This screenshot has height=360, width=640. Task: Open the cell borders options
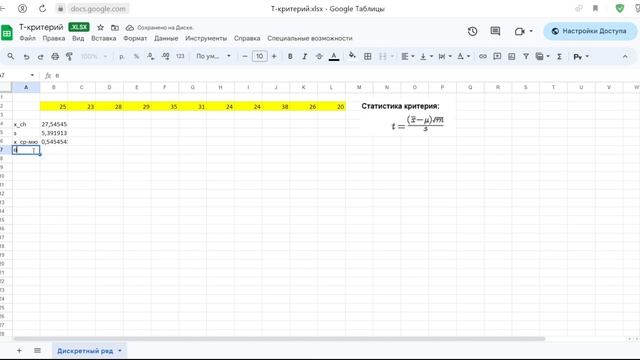367,56
